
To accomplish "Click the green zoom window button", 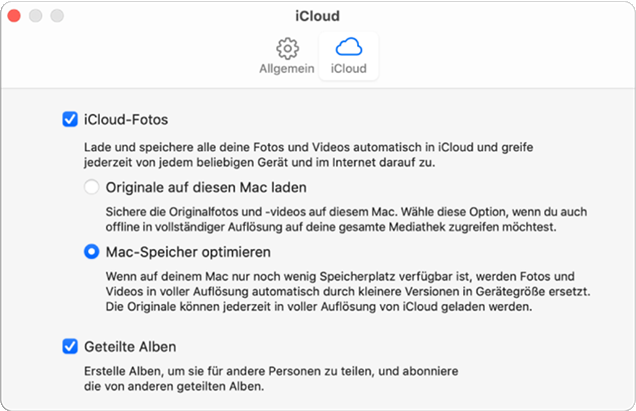I will (57, 17).
